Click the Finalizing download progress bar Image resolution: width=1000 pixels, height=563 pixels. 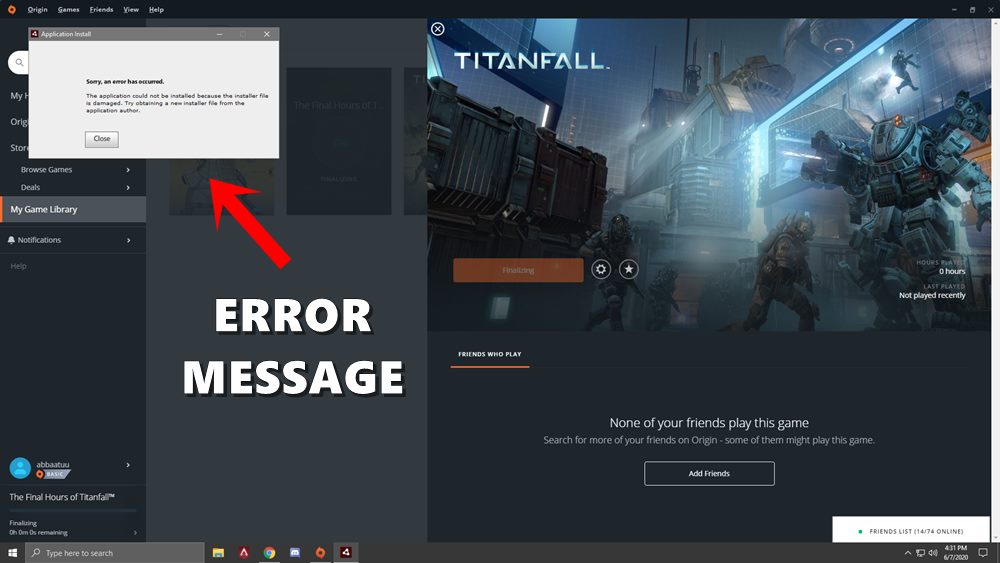tap(73, 511)
